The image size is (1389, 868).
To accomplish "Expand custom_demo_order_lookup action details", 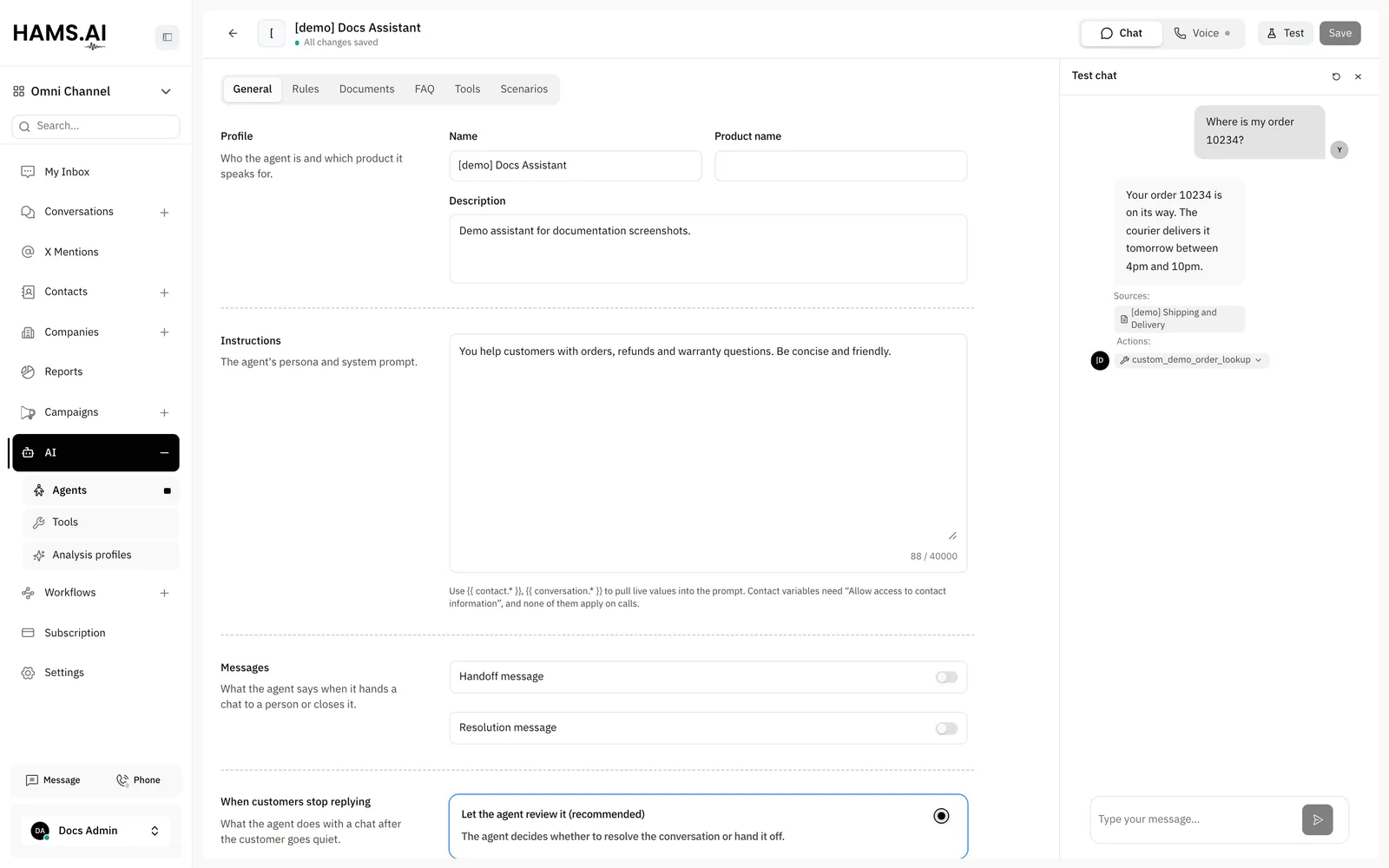I will [x=1191, y=360].
